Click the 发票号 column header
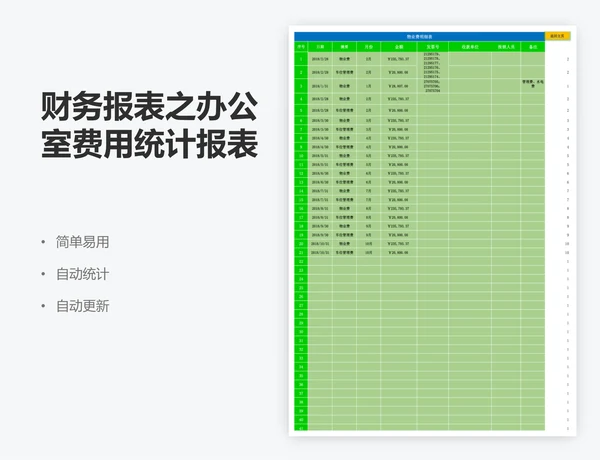This screenshot has height=460, width=600. tap(433, 47)
